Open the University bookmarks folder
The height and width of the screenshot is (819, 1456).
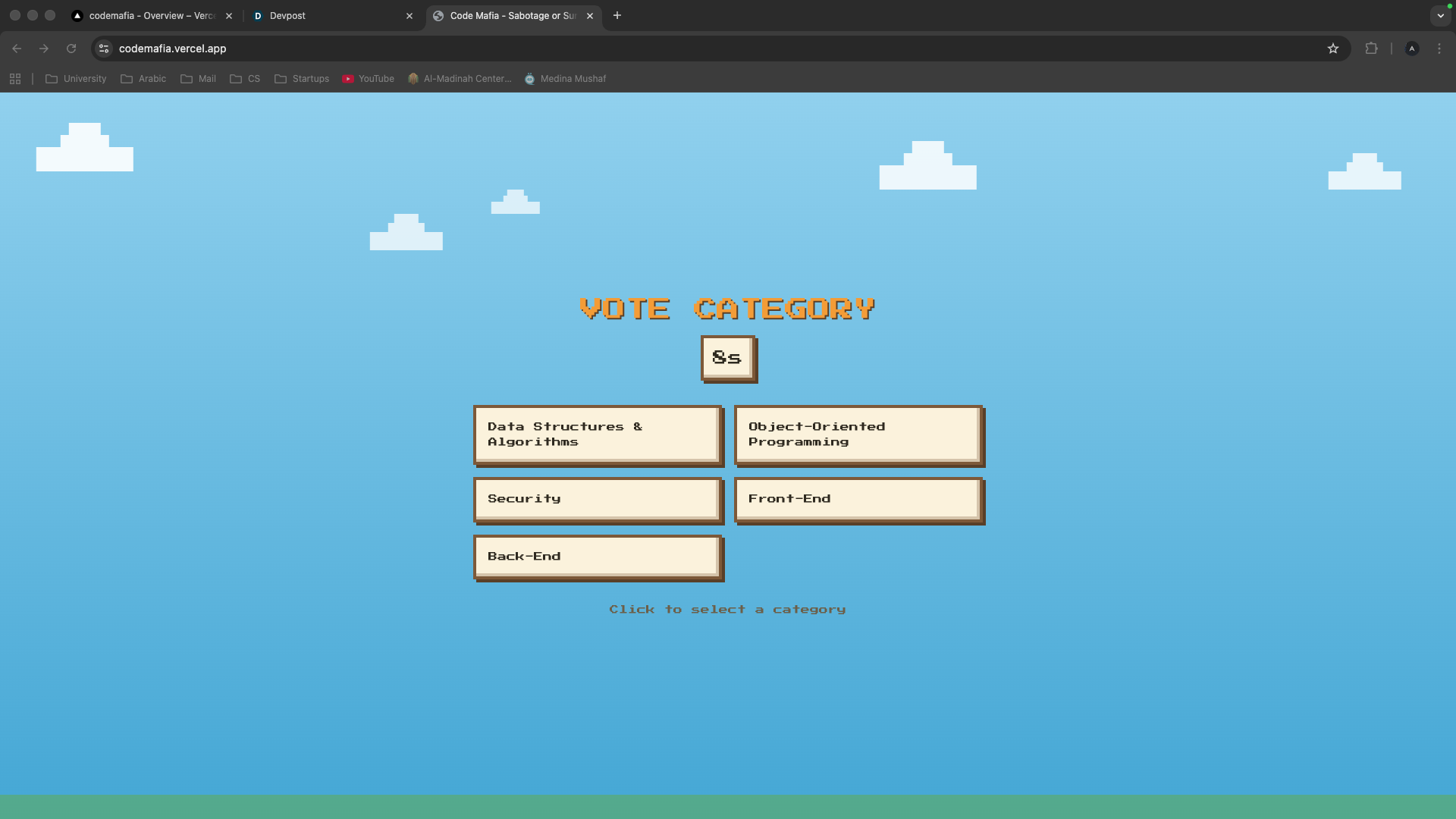(x=76, y=79)
